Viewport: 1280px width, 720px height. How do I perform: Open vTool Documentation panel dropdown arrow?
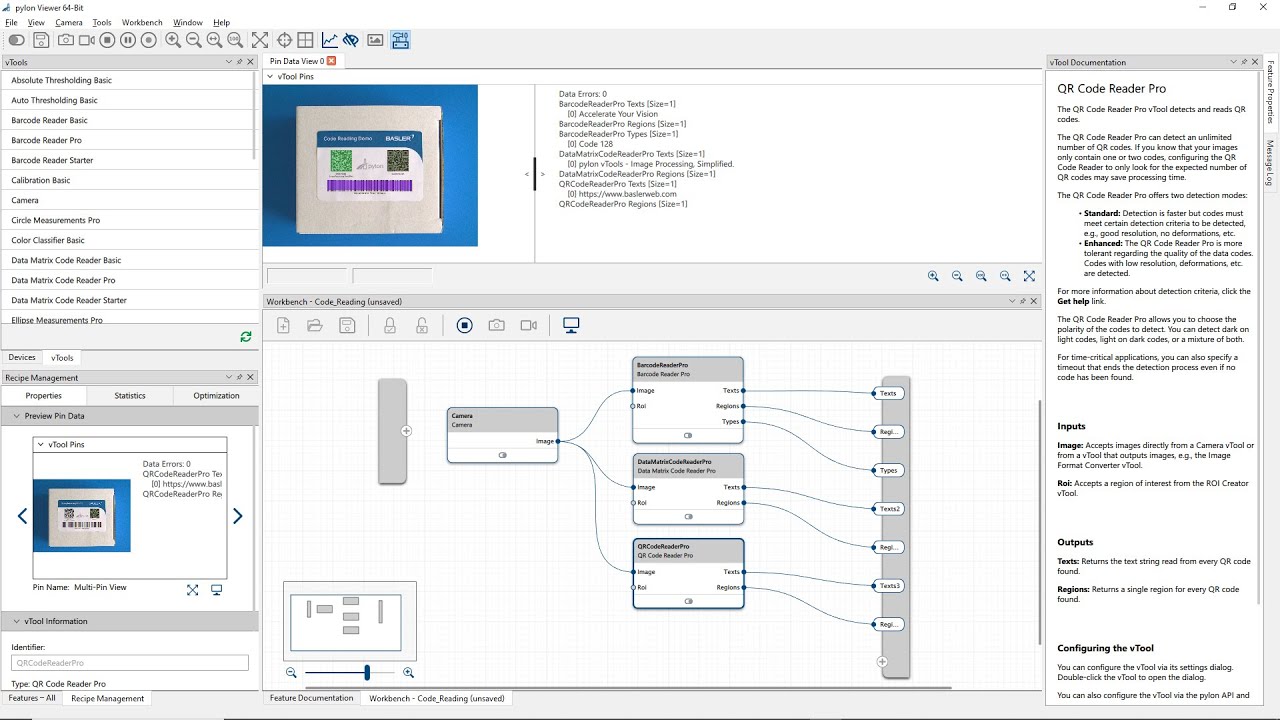1234,62
